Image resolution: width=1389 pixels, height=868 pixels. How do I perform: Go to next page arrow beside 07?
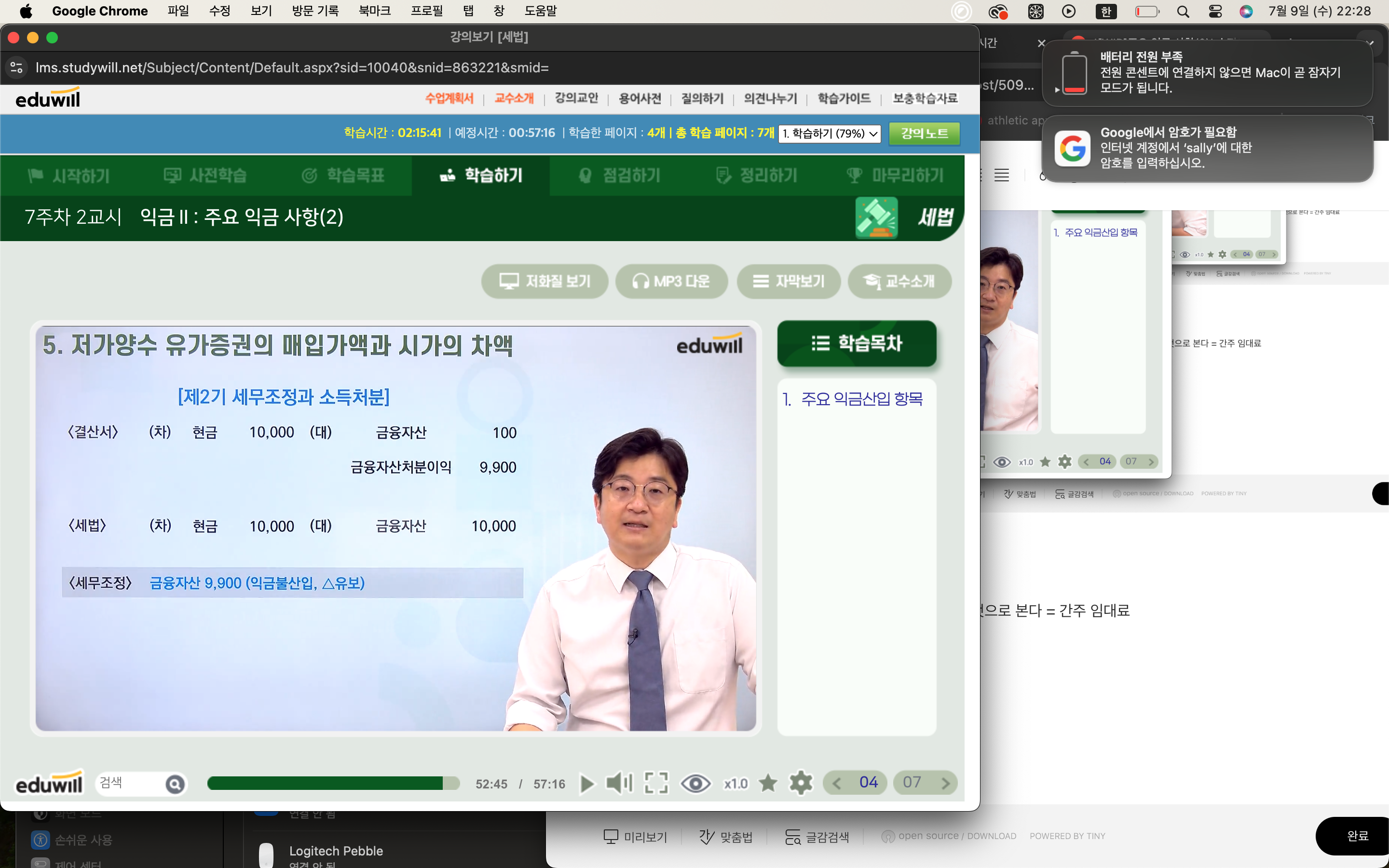945,783
